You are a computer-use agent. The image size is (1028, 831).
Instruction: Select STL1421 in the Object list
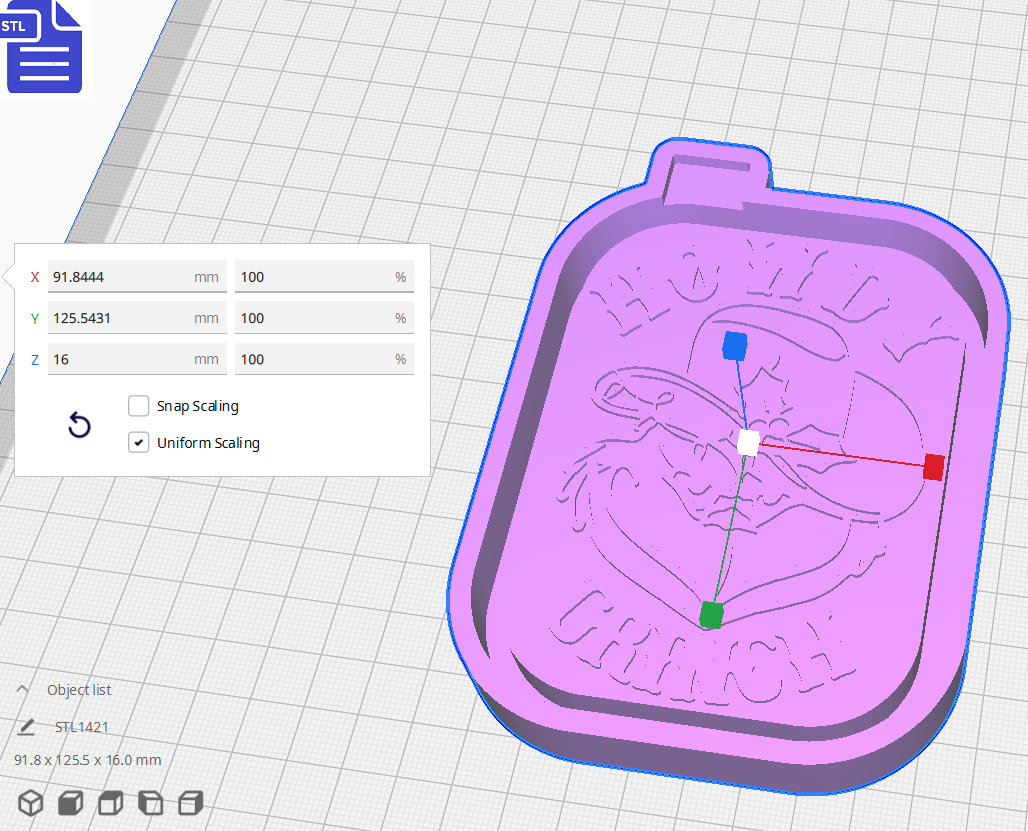[x=83, y=727]
